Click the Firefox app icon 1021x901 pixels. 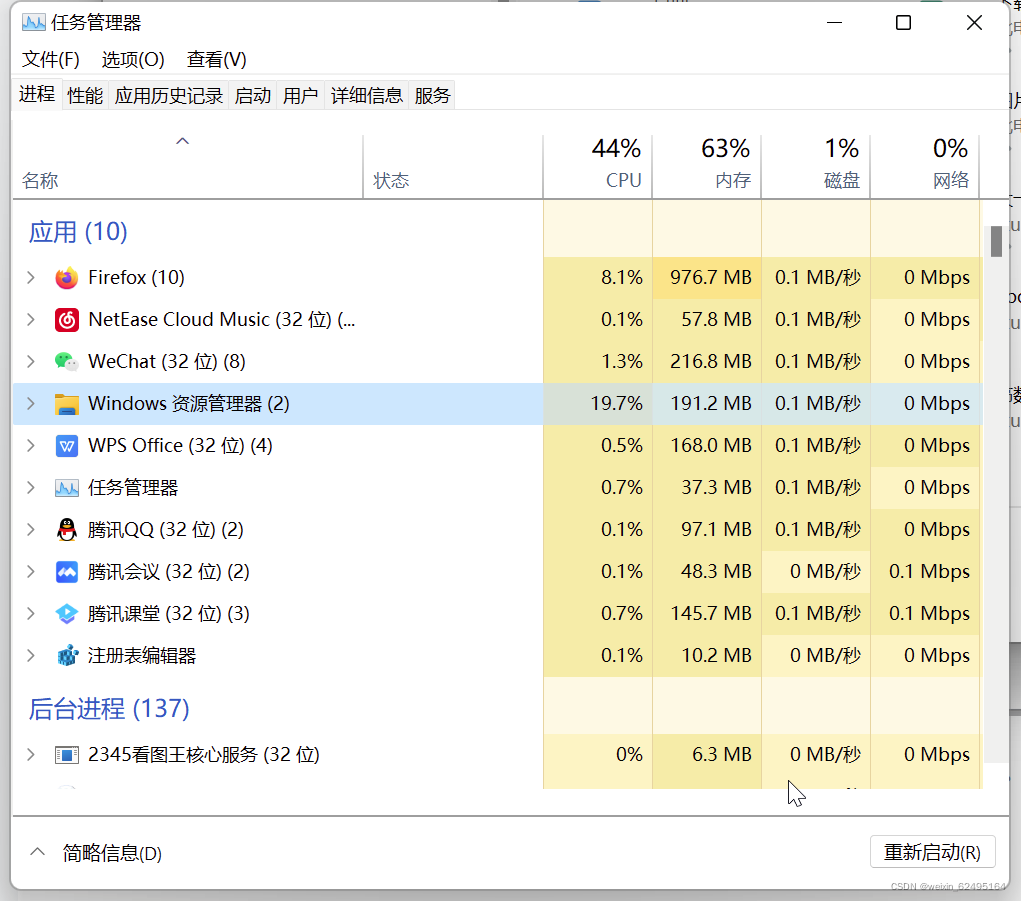pyautogui.click(x=66, y=278)
